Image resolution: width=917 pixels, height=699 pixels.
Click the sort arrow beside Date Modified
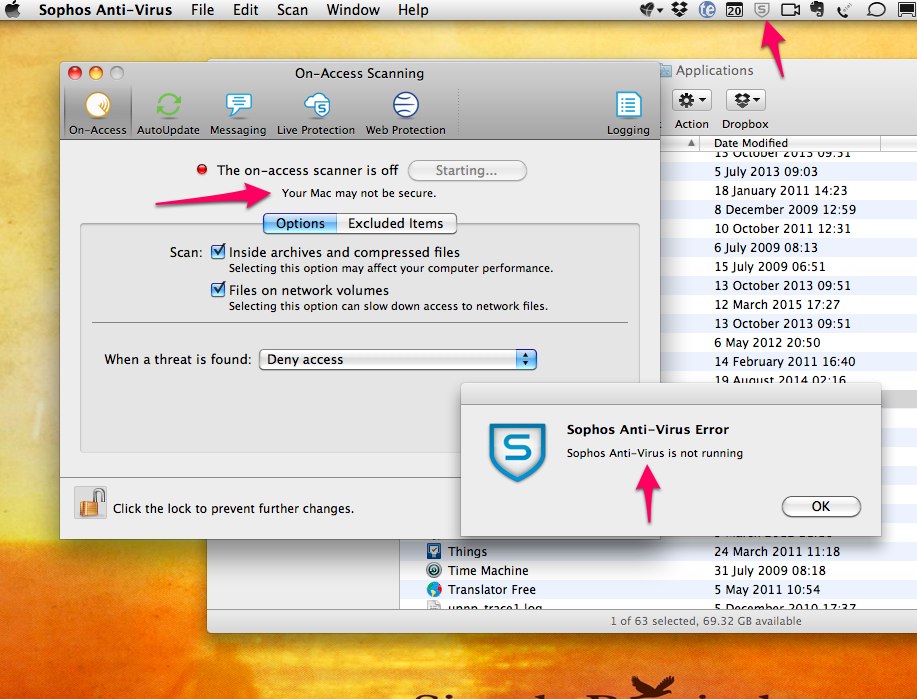[691, 143]
